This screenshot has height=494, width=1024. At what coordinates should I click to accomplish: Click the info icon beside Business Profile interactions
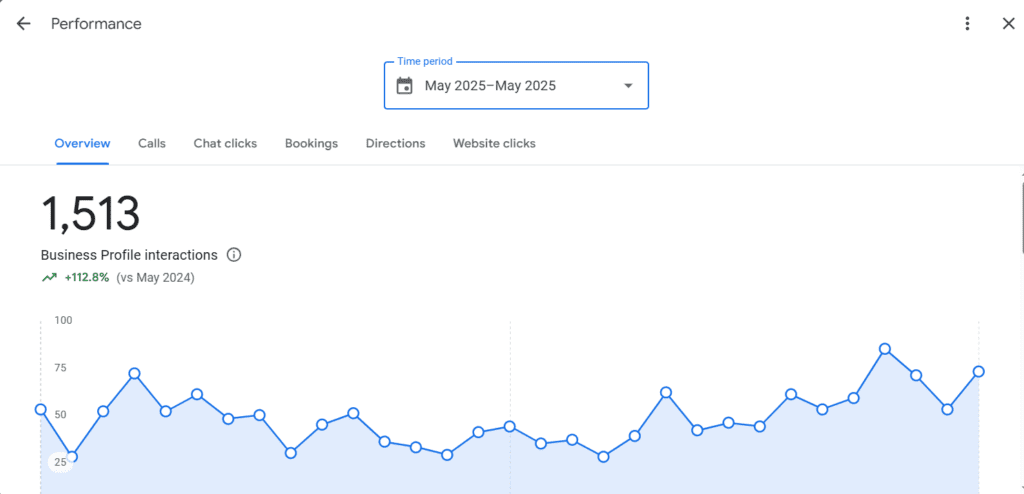[234, 255]
